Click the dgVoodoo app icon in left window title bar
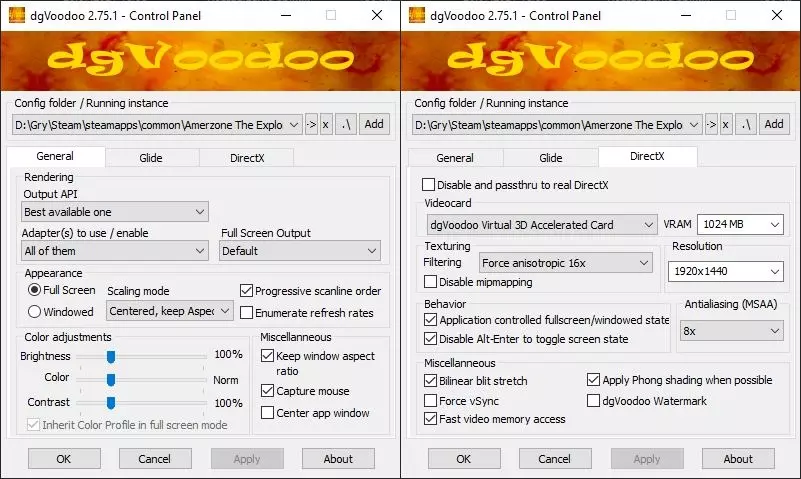801x479 pixels. tap(17, 15)
